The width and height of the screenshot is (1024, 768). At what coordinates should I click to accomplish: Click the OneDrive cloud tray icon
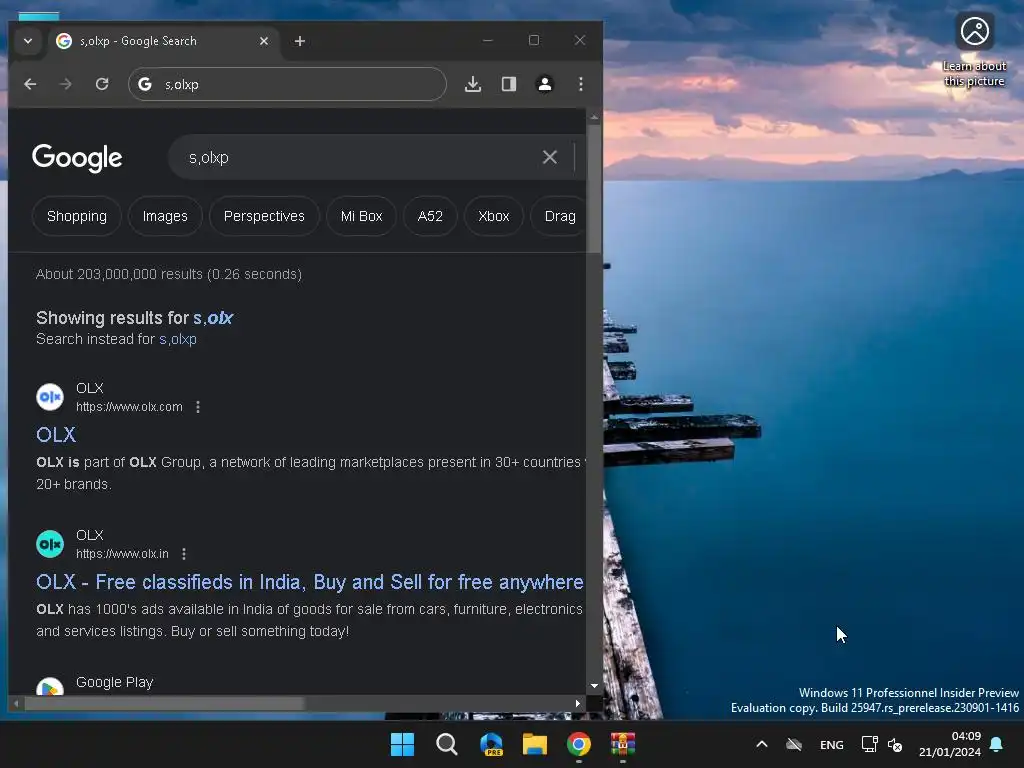click(x=794, y=744)
